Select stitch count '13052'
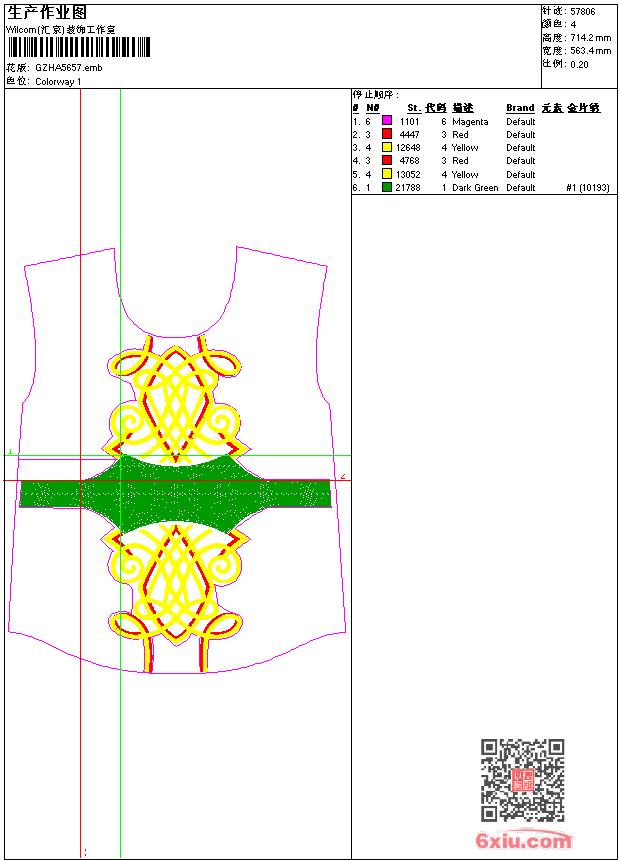 point(408,174)
